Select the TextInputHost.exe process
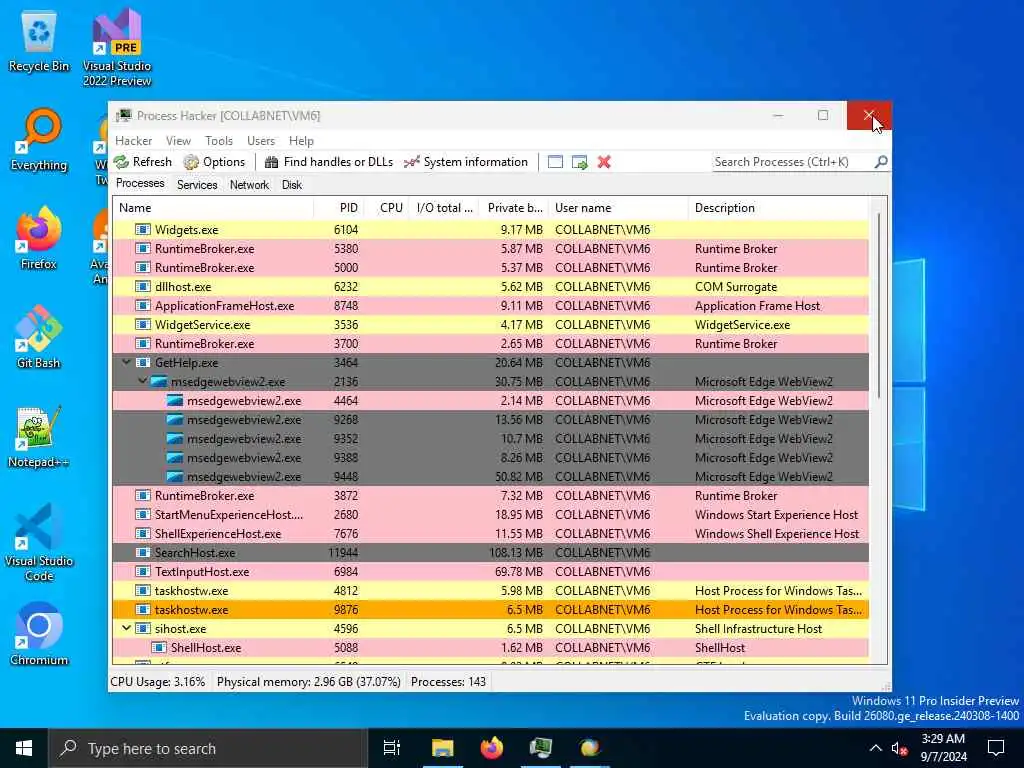The height and width of the screenshot is (768, 1024). [490, 571]
